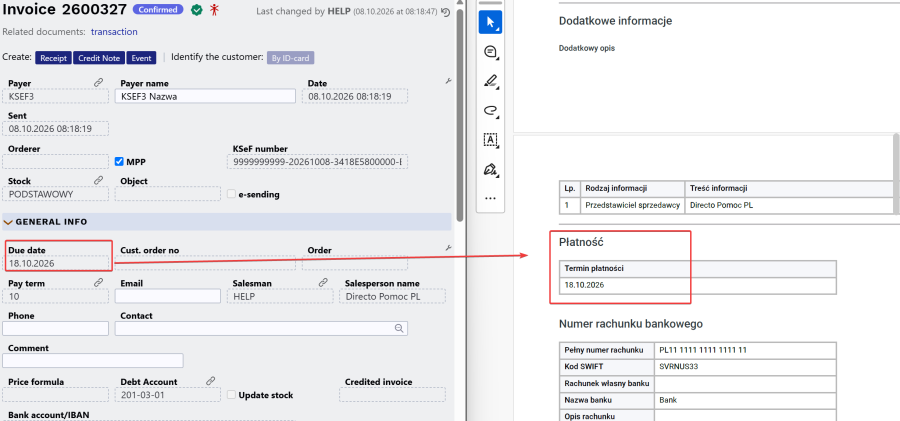The image size is (900, 421).
Task: Click the magnifier icon in Contact field
Action: coord(399,328)
